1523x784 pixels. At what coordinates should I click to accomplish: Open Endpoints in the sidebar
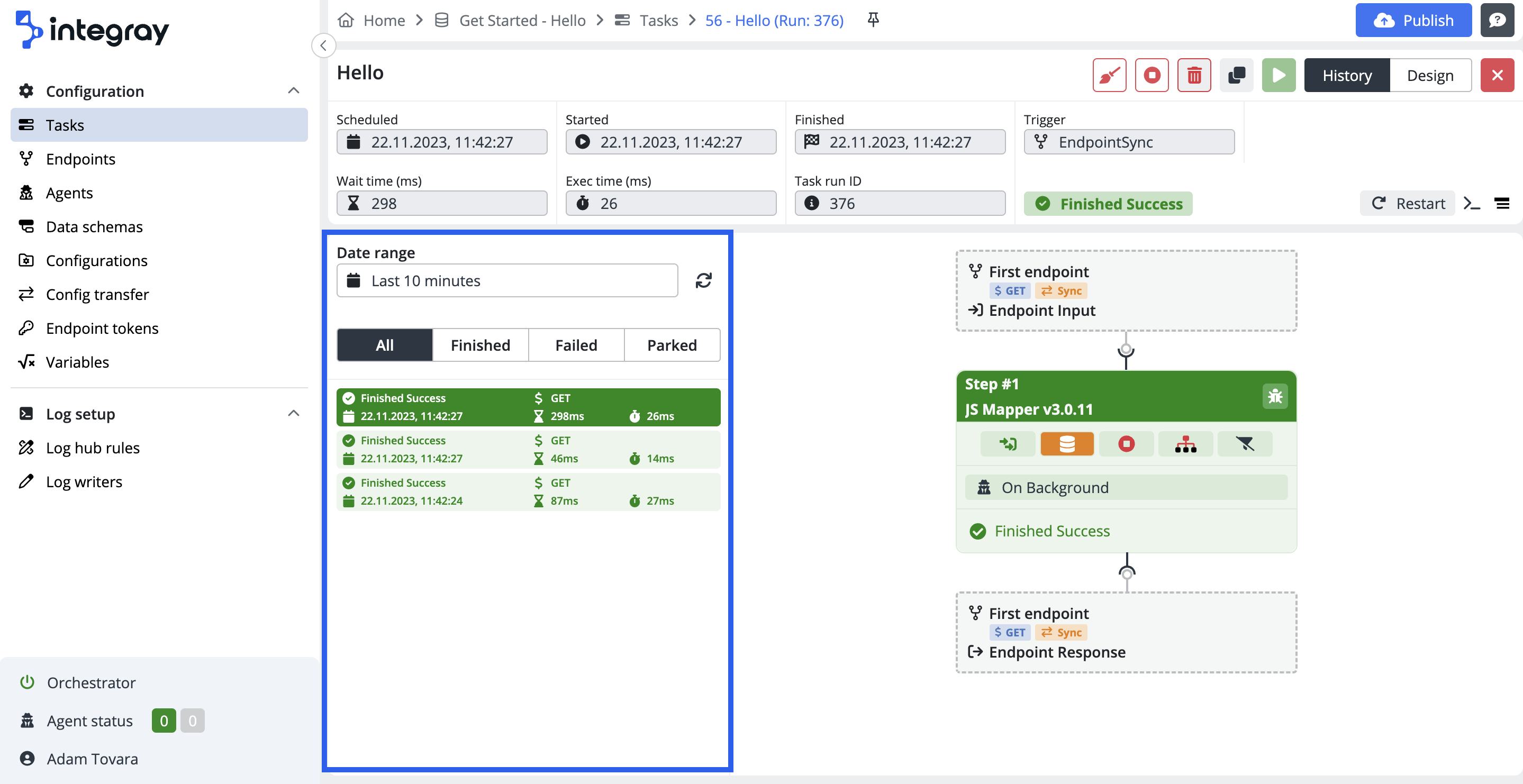tap(80, 159)
